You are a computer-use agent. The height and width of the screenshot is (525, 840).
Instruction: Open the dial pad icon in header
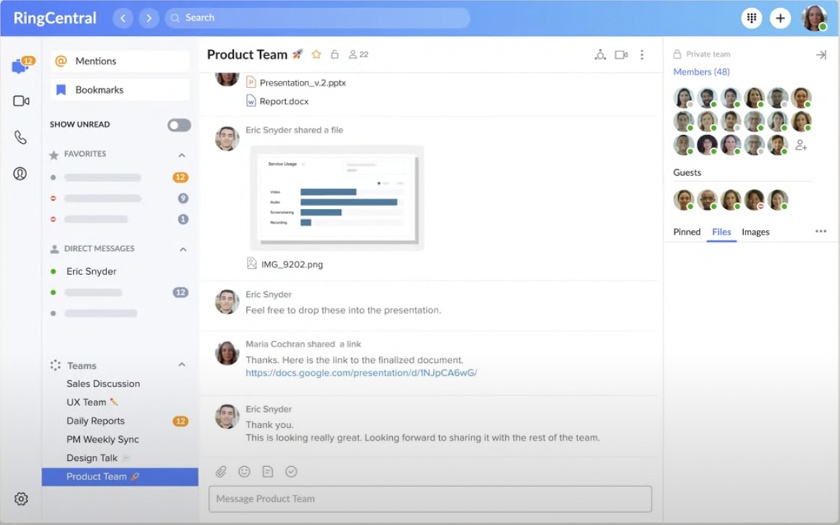[751, 18]
